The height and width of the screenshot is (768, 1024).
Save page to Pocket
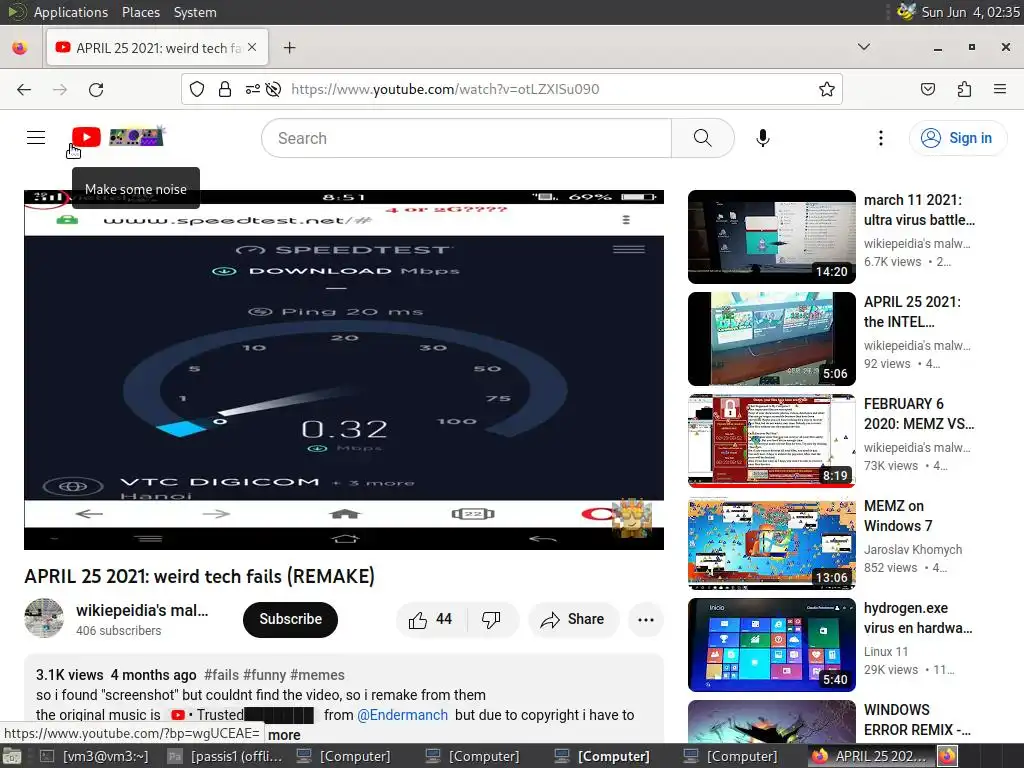point(927,89)
